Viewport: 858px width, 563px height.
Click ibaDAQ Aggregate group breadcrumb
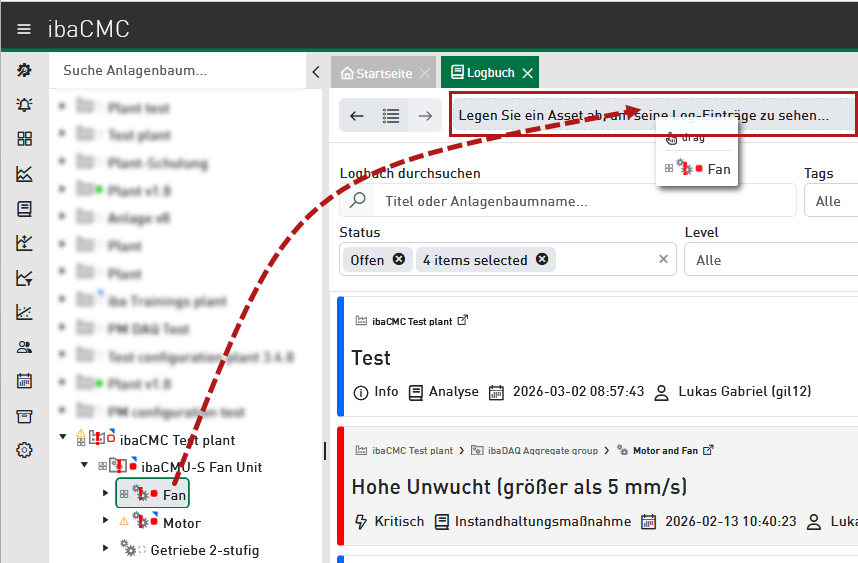click(x=543, y=451)
